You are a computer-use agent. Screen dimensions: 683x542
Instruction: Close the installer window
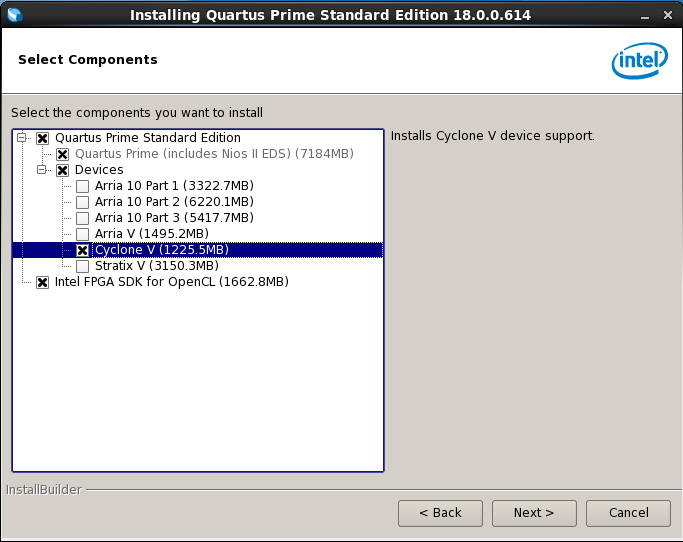[668, 15]
